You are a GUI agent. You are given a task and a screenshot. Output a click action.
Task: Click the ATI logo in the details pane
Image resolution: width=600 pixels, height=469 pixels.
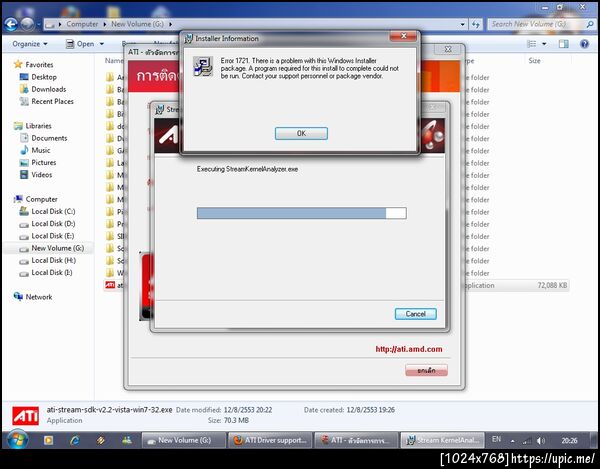pos(25,415)
